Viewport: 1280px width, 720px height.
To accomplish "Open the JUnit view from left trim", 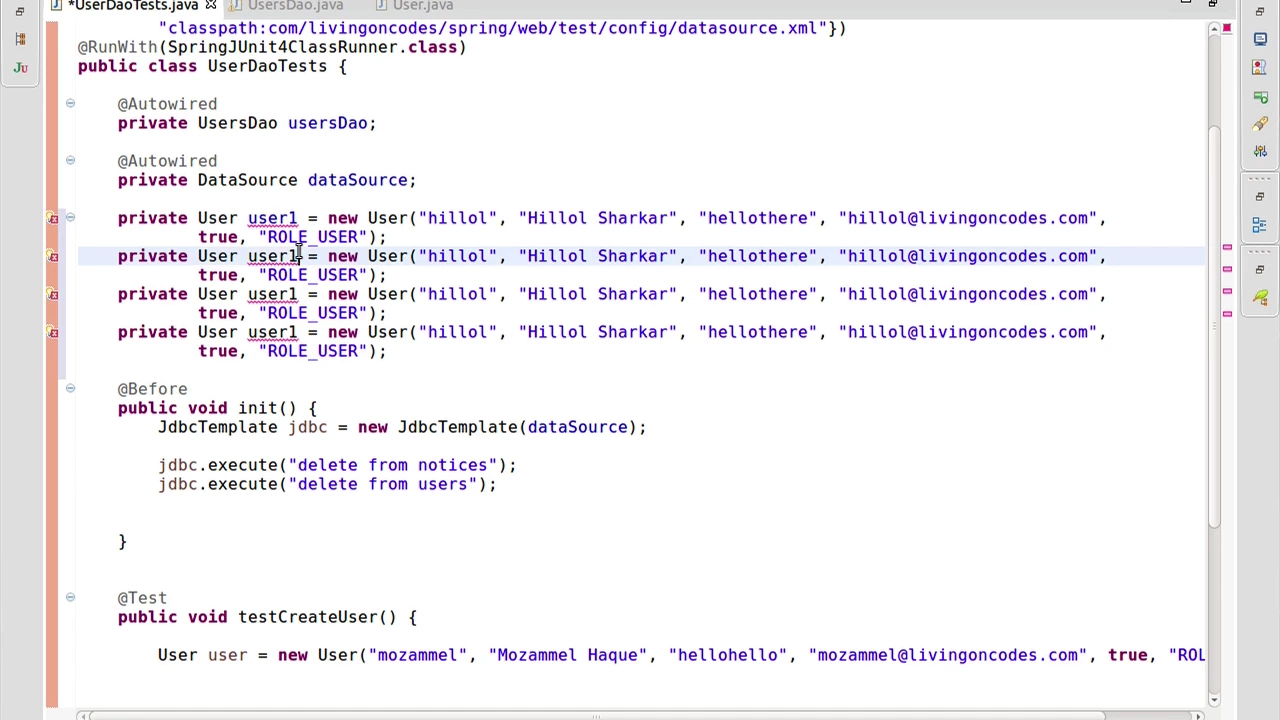I will 20,68.
